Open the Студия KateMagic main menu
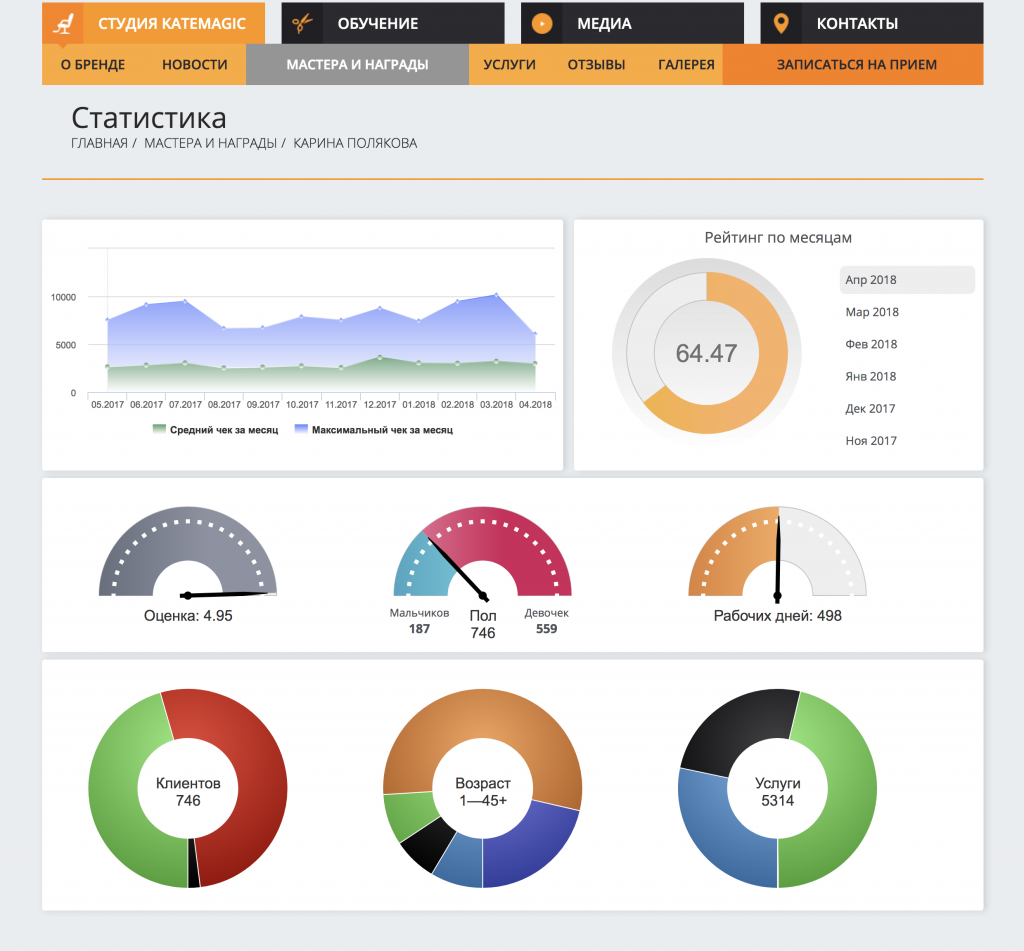Viewport: 1024px width, 951px height. coord(153,24)
